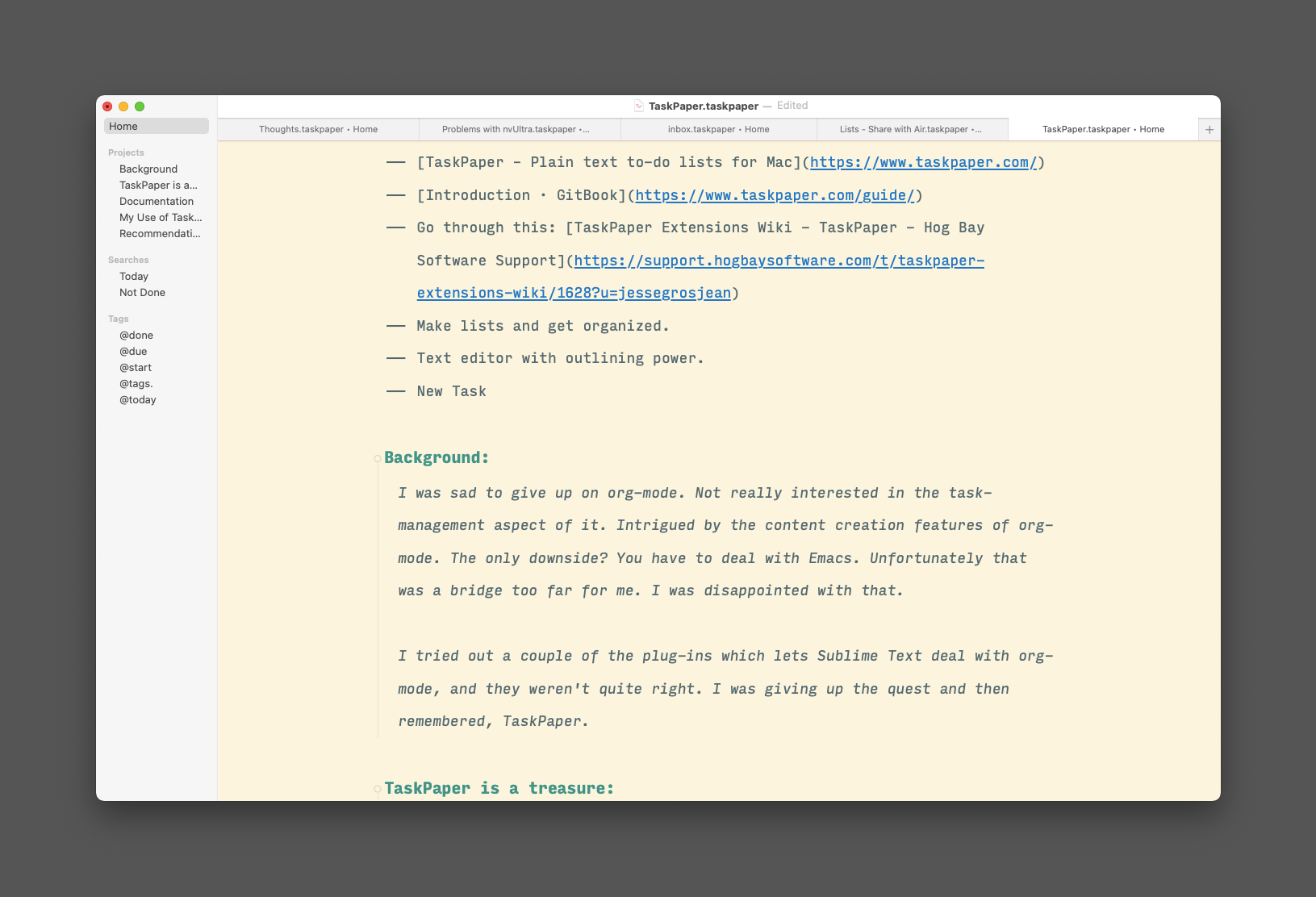Click the Searches section header in the sidebar
Viewport: 1316px width, 897px height.
pos(128,260)
